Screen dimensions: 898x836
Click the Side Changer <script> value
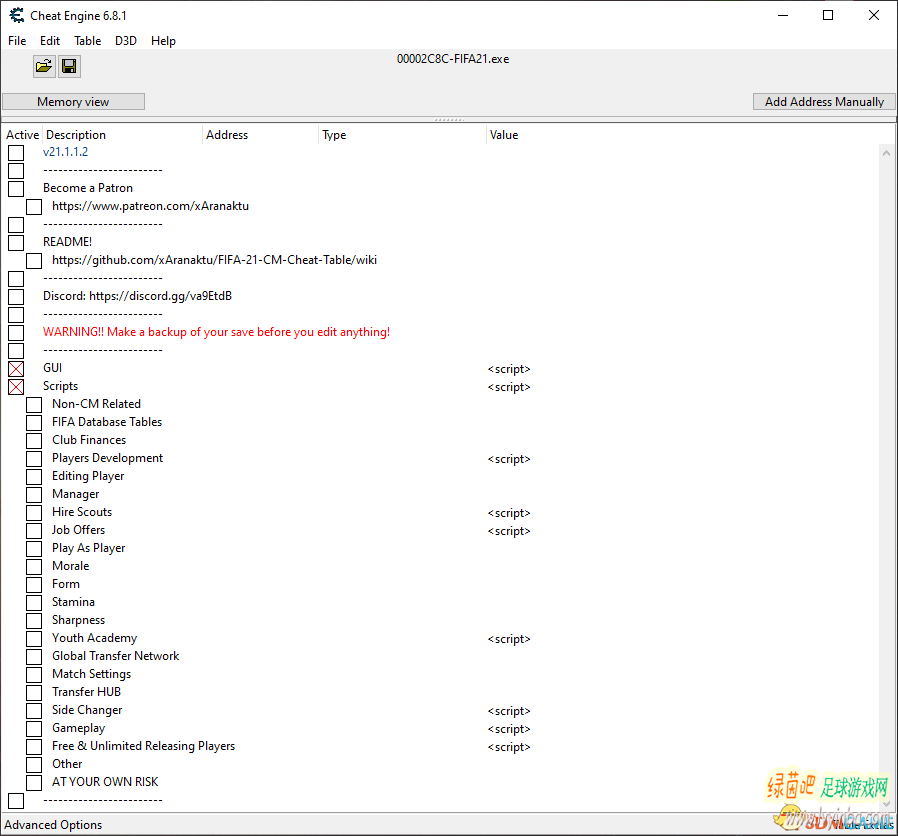click(x=509, y=711)
